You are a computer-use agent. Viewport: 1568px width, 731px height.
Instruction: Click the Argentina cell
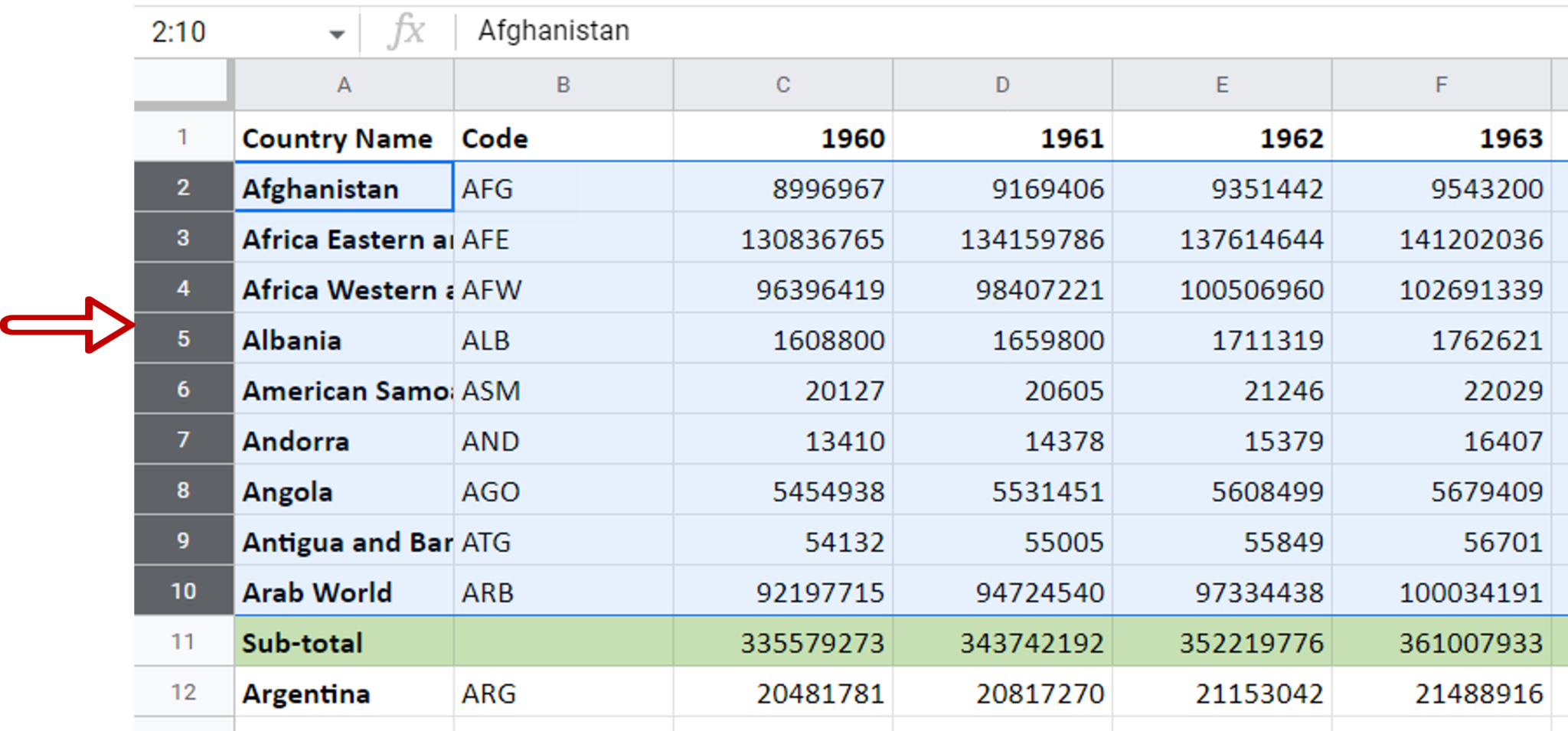(x=344, y=692)
